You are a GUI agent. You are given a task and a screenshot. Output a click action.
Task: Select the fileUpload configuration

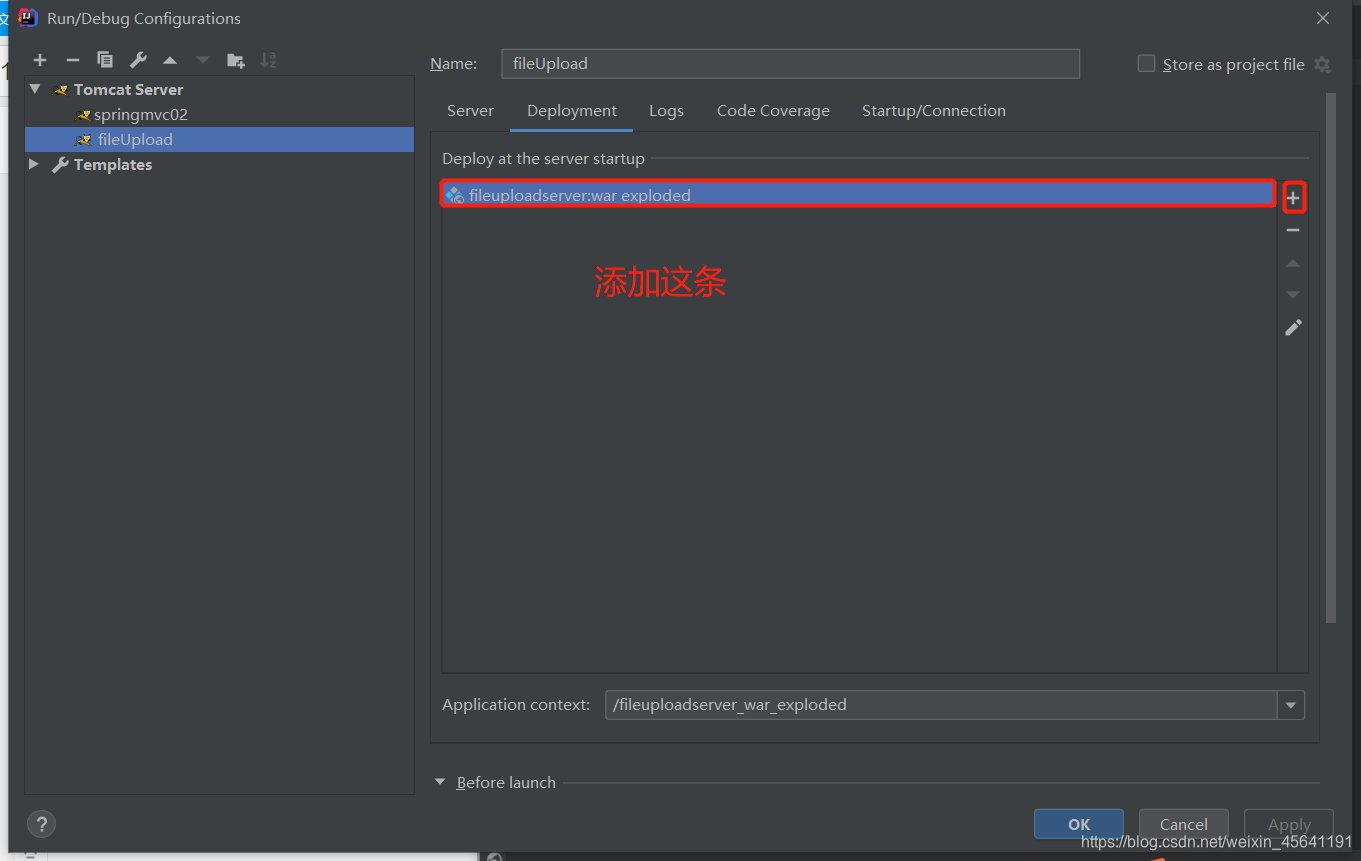[x=219, y=139]
